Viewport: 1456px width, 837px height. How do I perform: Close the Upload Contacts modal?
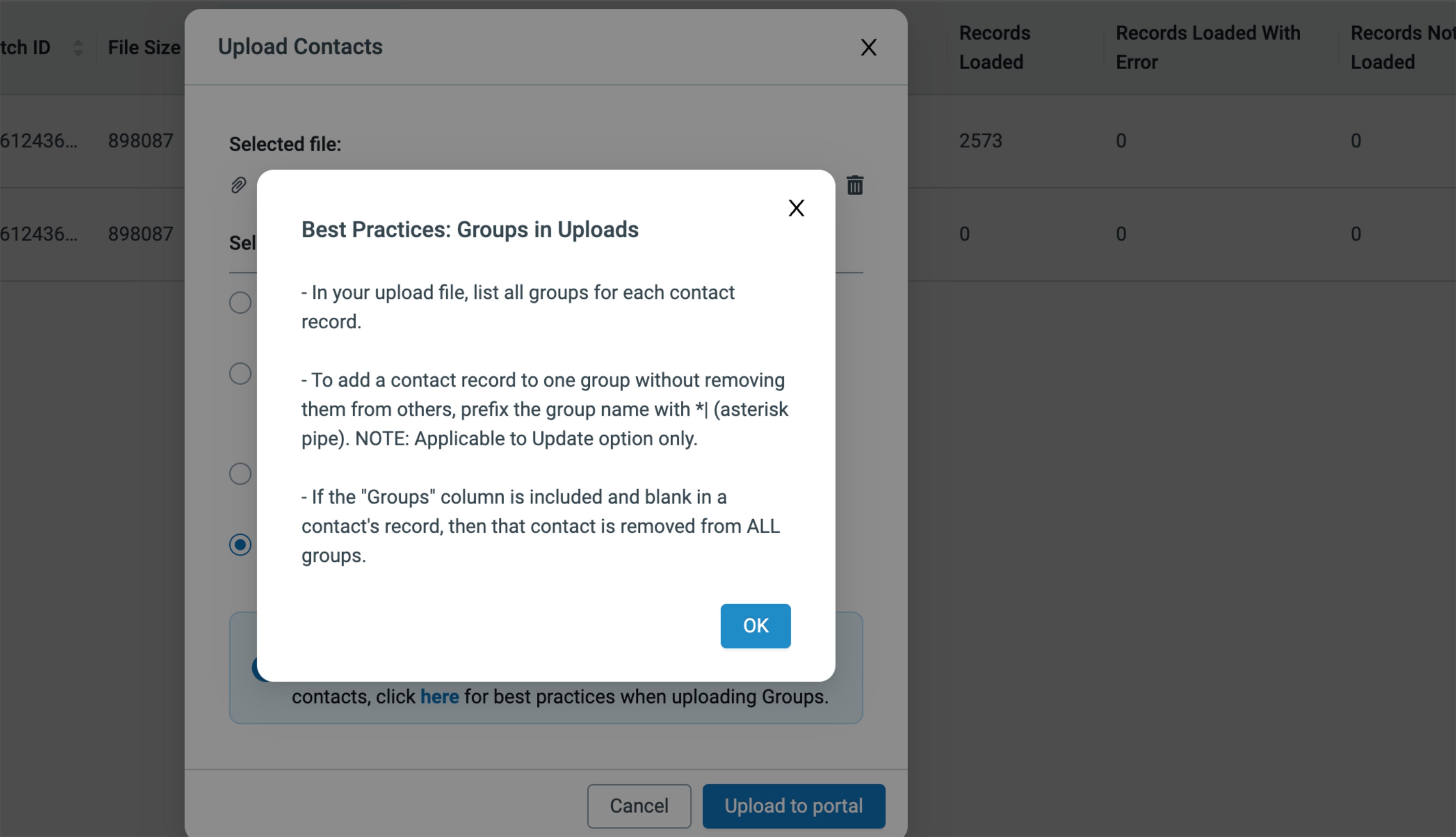tap(869, 48)
